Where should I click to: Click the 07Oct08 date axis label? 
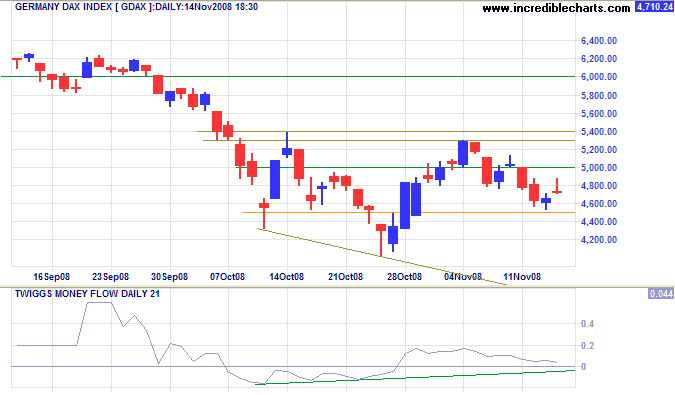227,277
